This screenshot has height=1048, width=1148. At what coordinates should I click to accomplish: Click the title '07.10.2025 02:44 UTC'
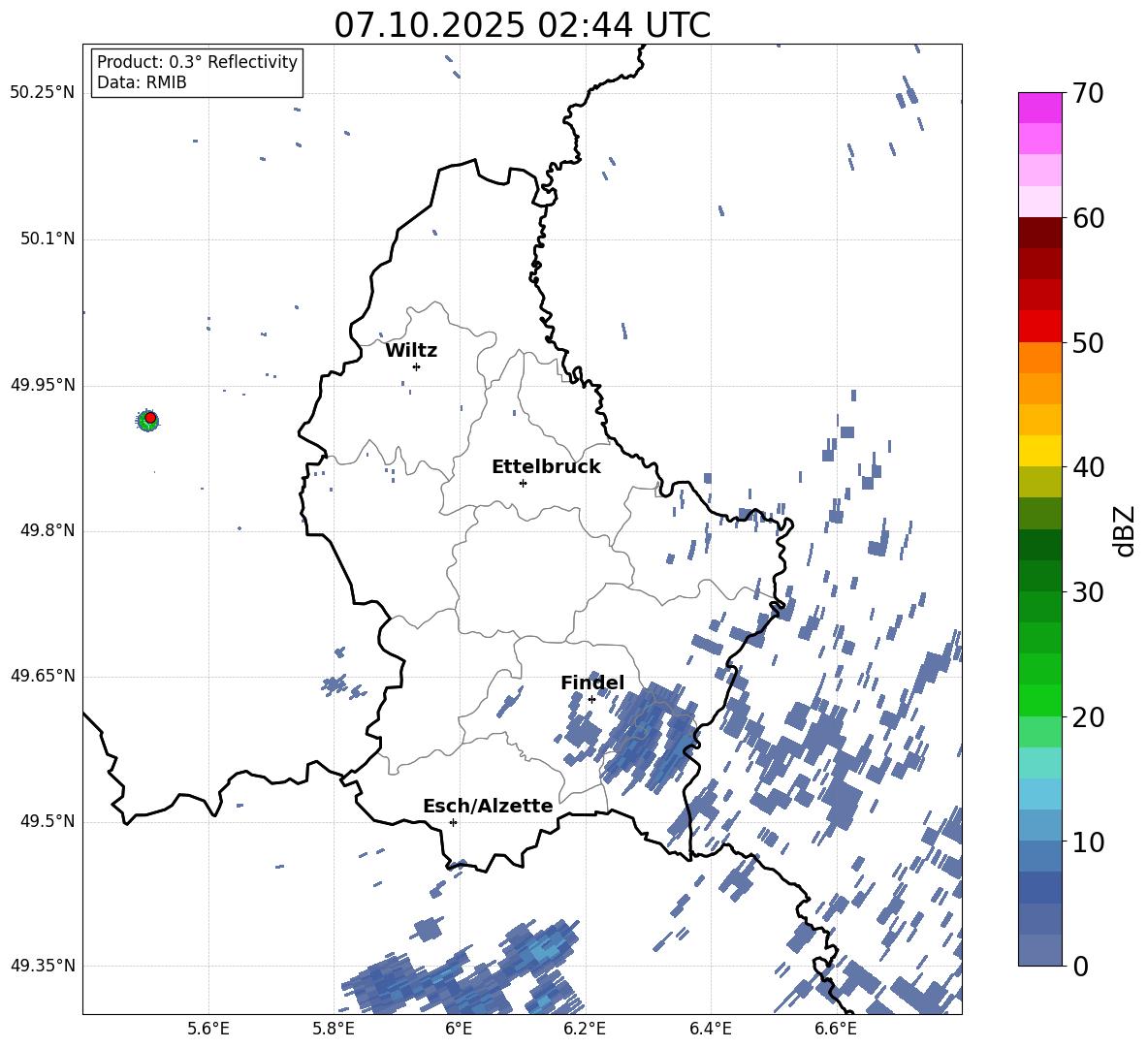[x=522, y=25]
